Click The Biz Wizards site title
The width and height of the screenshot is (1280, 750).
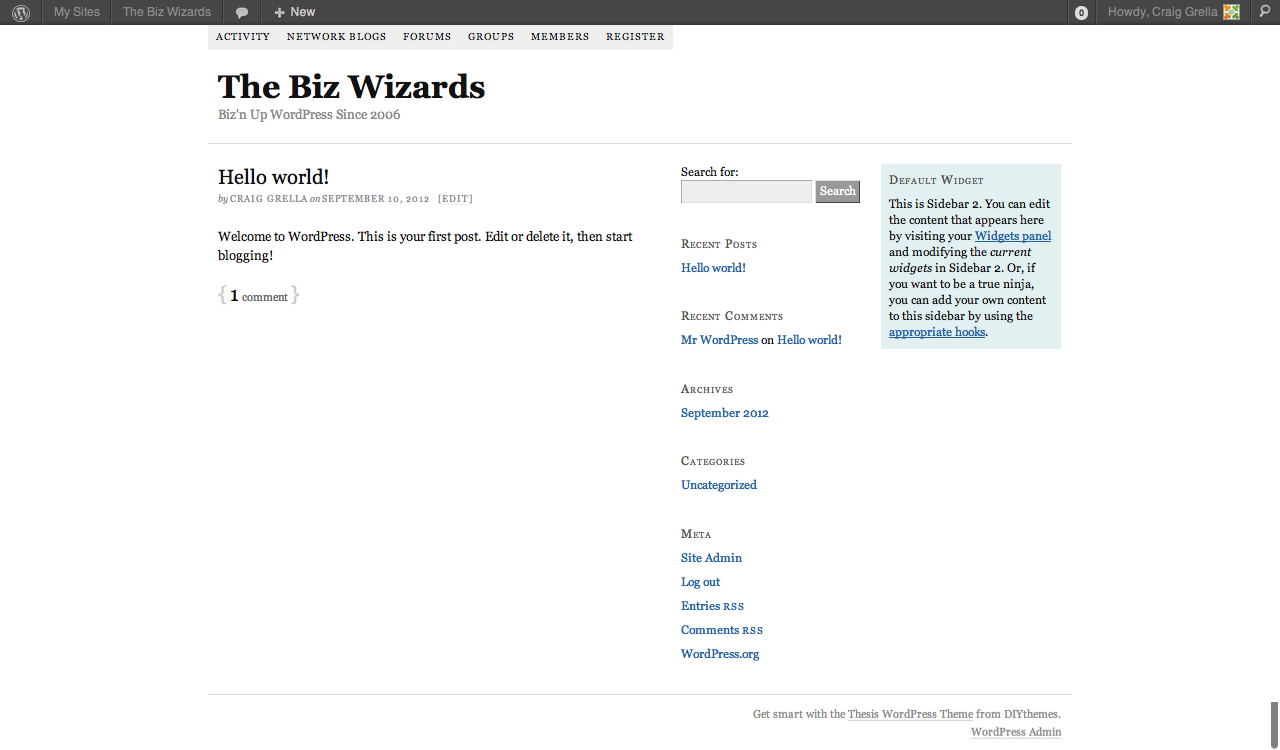click(x=352, y=86)
